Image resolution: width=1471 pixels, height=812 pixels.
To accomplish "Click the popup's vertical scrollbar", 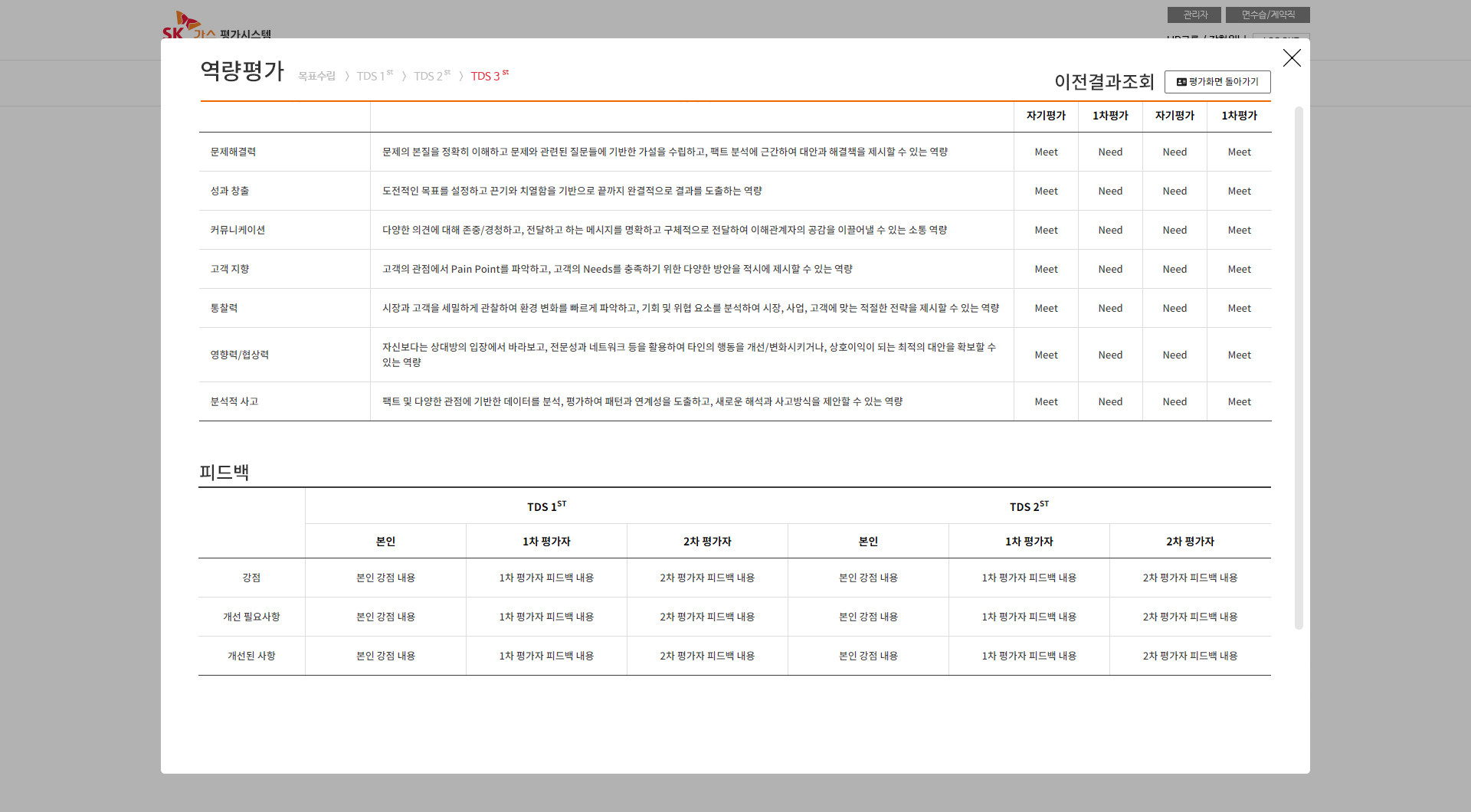I will point(1299,368).
